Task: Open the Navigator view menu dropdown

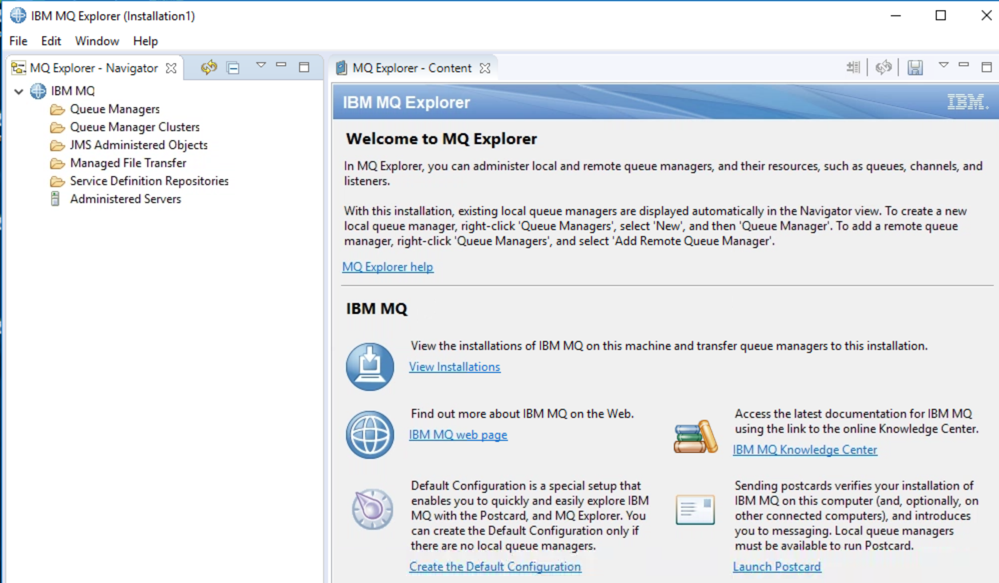Action: (261, 65)
